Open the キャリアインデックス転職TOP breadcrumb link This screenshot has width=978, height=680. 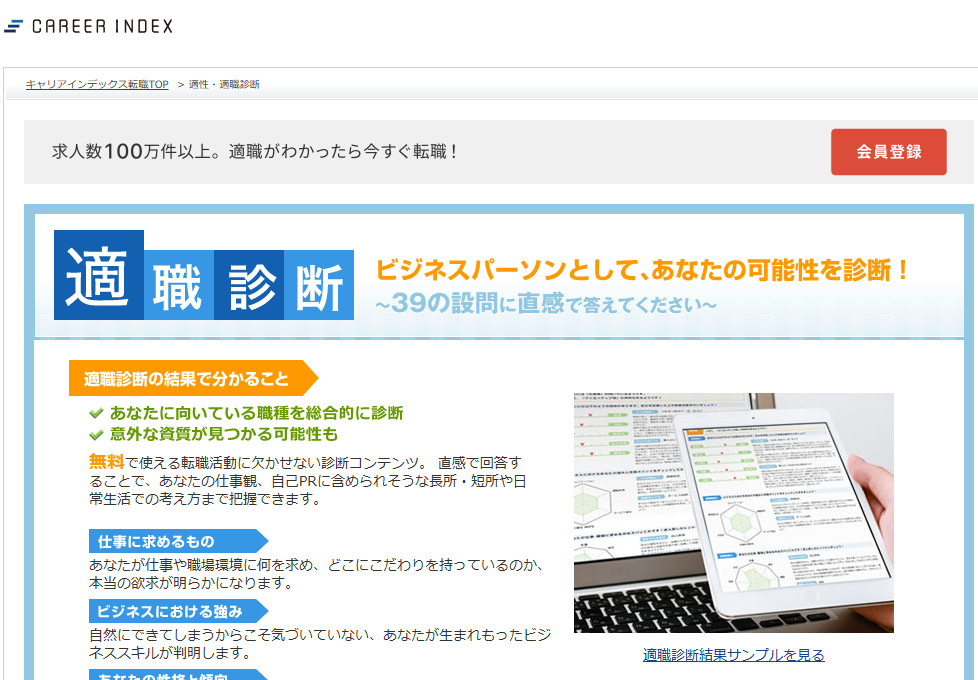click(x=97, y=85)
